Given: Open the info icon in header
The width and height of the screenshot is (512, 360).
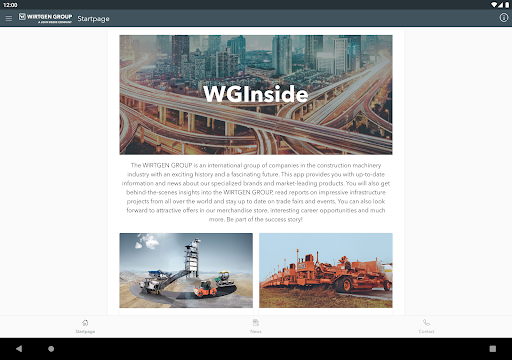Looking at the screenshot, I should 503,18.
